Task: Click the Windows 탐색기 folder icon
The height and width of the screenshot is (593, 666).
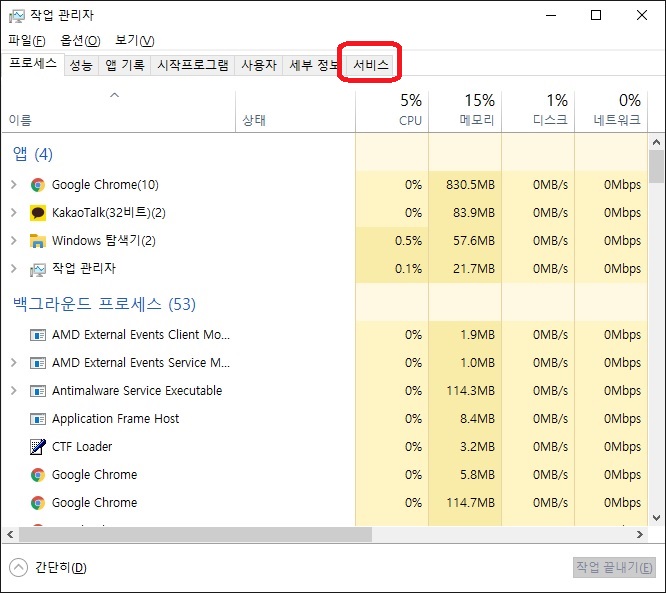Action: [37, 241]
